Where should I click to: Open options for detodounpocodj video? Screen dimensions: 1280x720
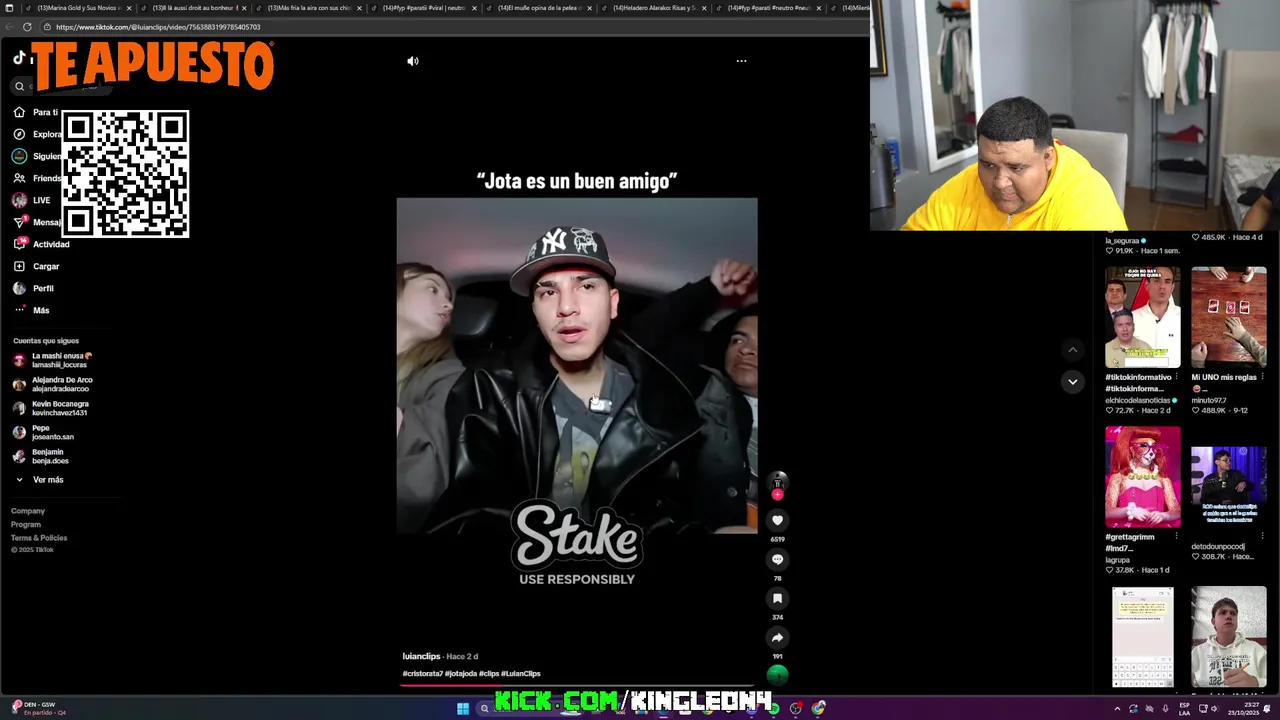coord(1262,537)
